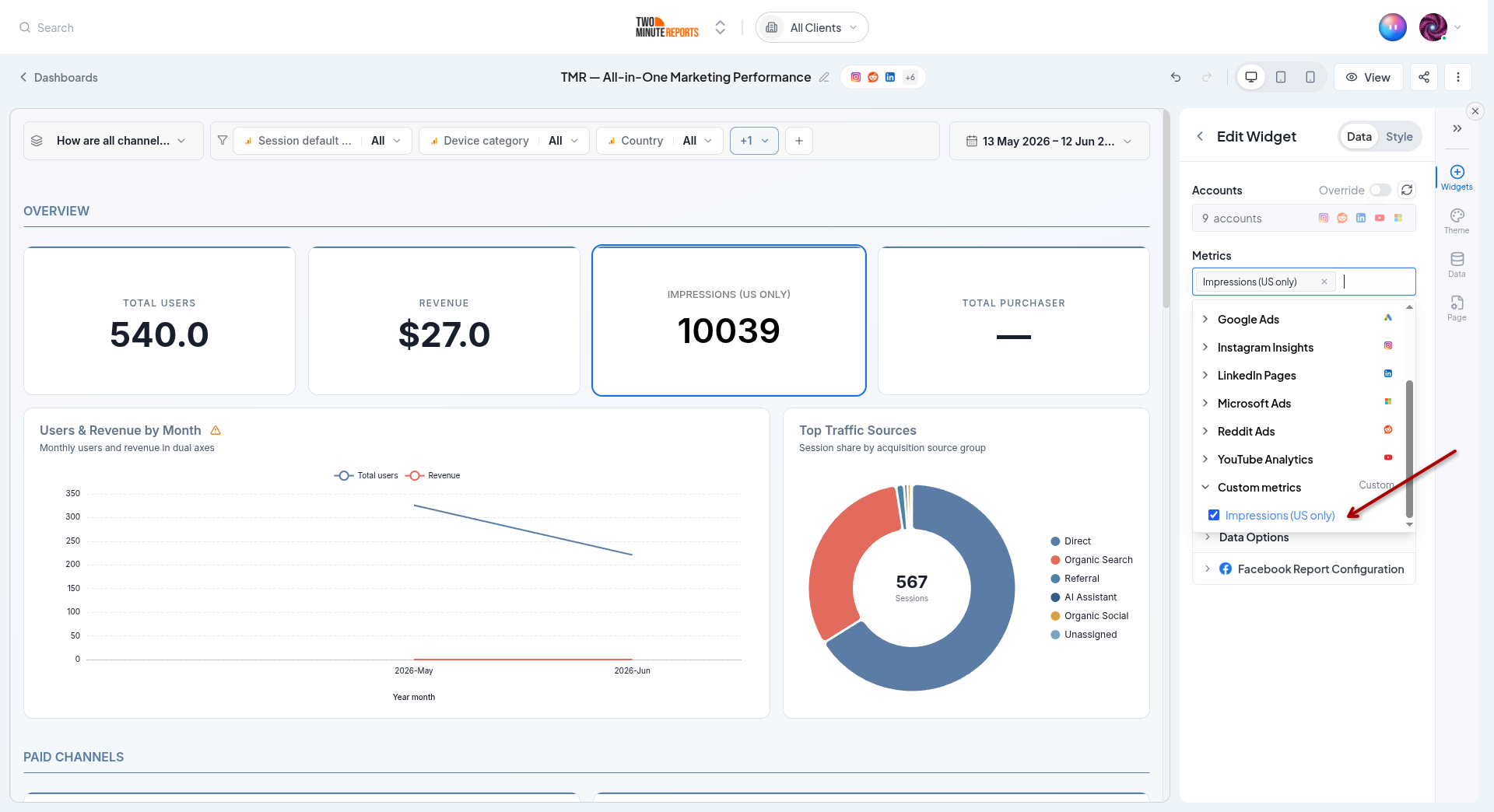Select the Total Users widget card

tap(160, 320)
